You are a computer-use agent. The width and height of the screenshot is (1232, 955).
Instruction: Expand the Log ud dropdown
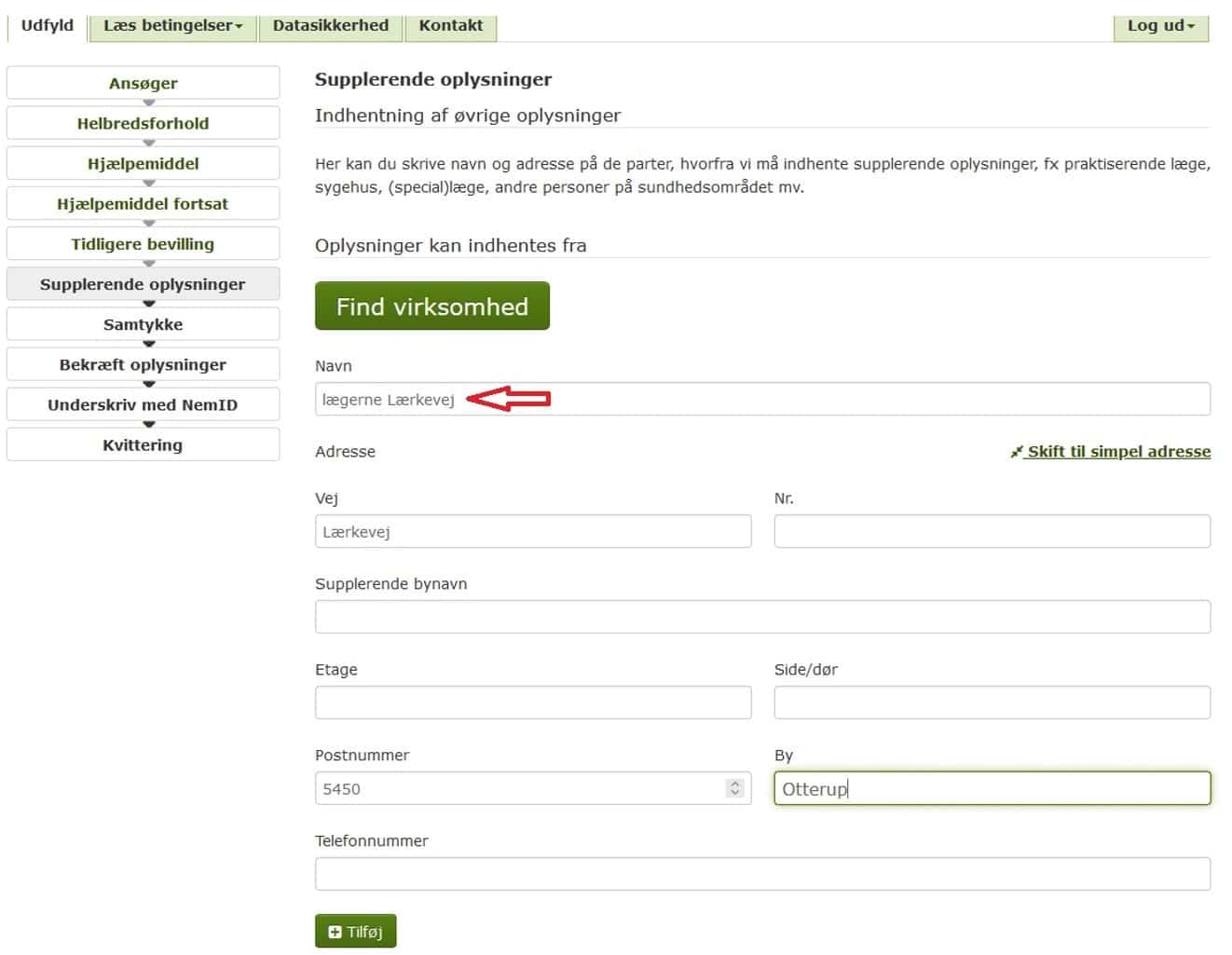[x=1161, y=25]
